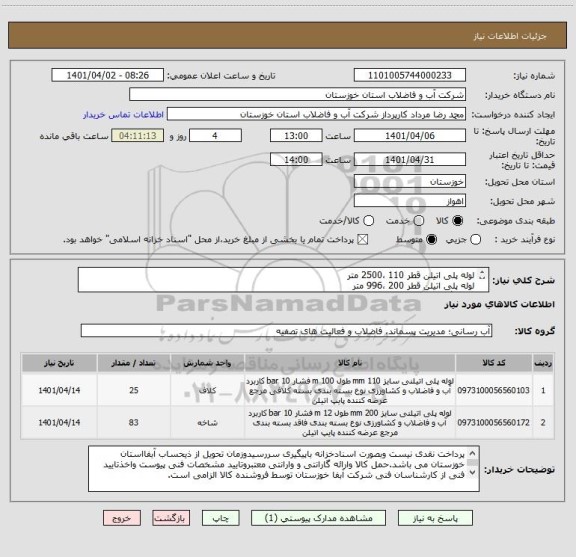Click the quantity cell 83

tap(134, 423)
